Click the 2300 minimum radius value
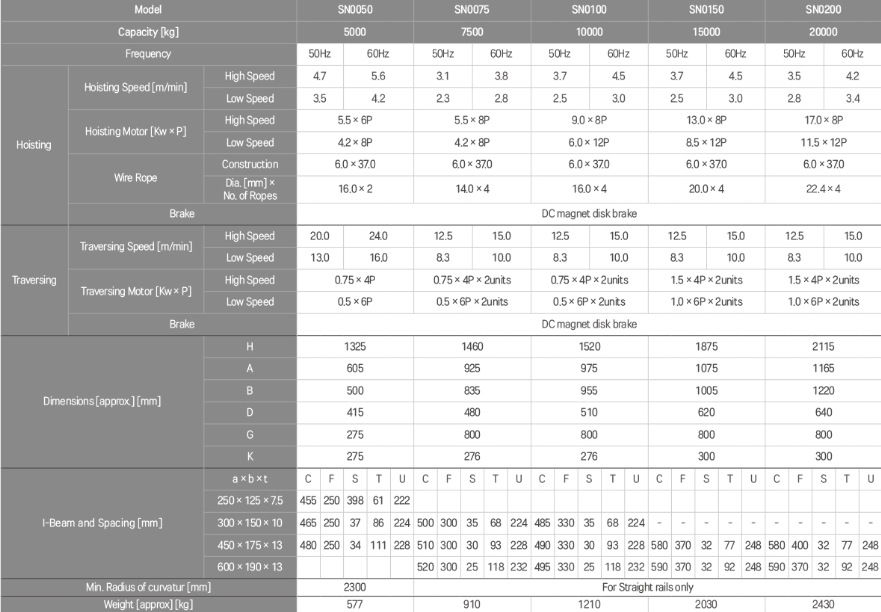This screenshot has width=881, height=612. click(356, 587)
